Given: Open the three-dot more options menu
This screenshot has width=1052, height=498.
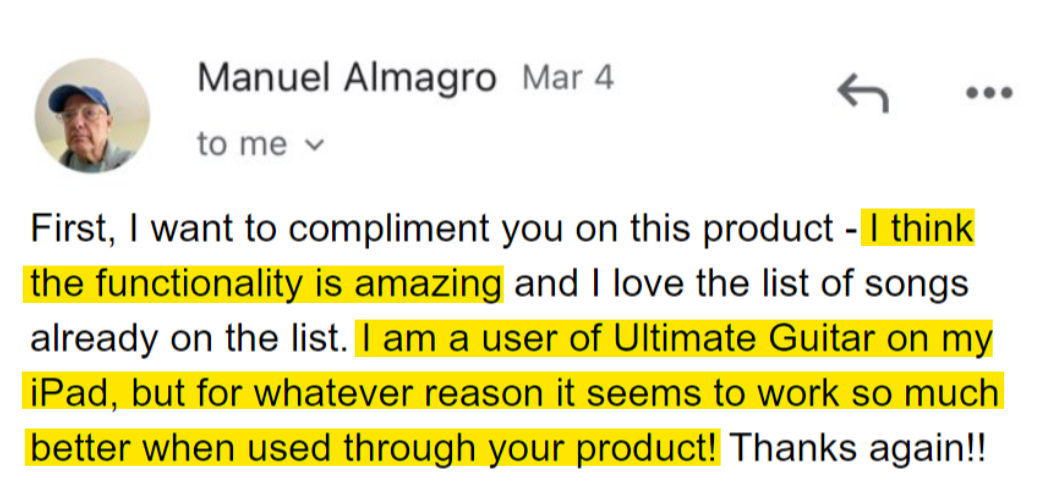Looking at the screenshot, I should pos(989,93).
